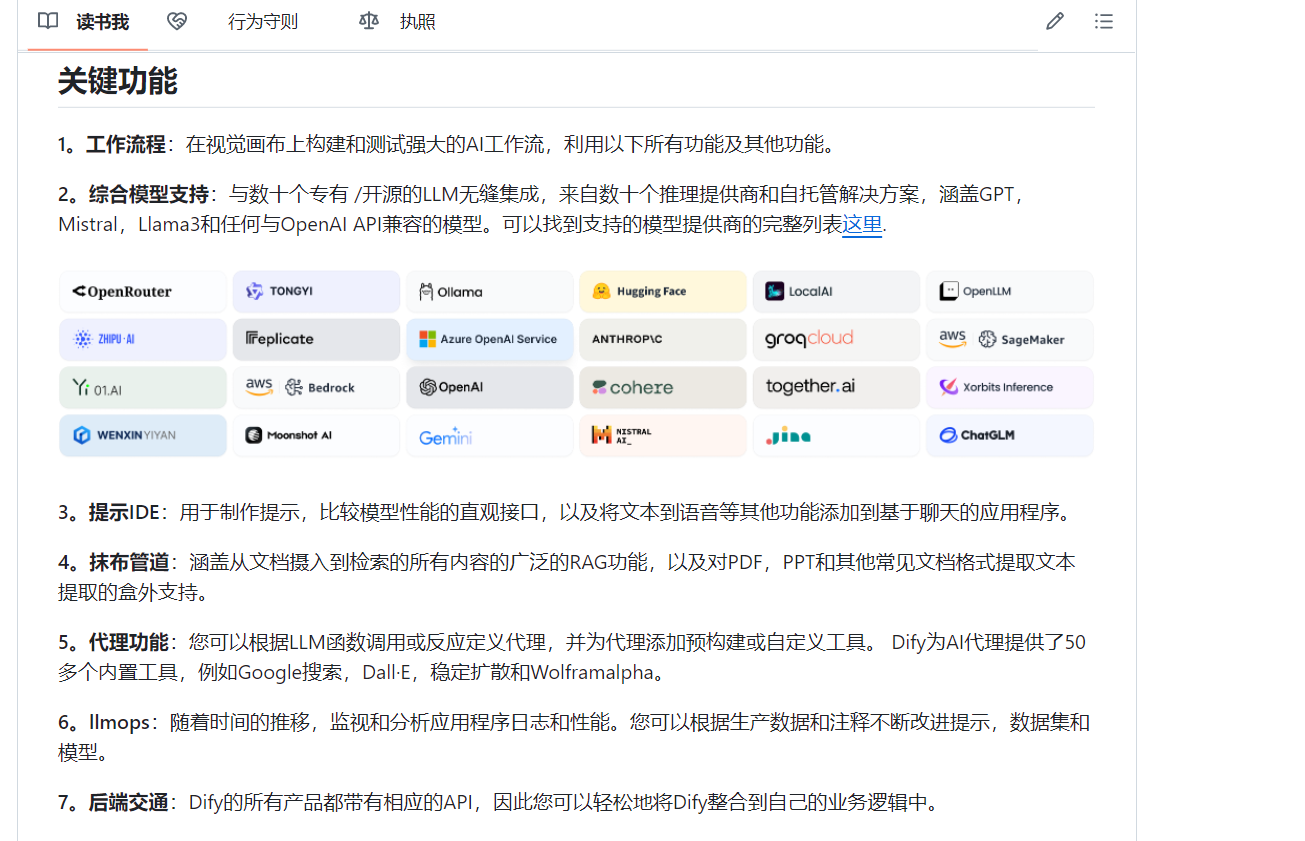Click the cohere logo card
The height and width of the screenshot is (841, 1305).
point(663,387)
